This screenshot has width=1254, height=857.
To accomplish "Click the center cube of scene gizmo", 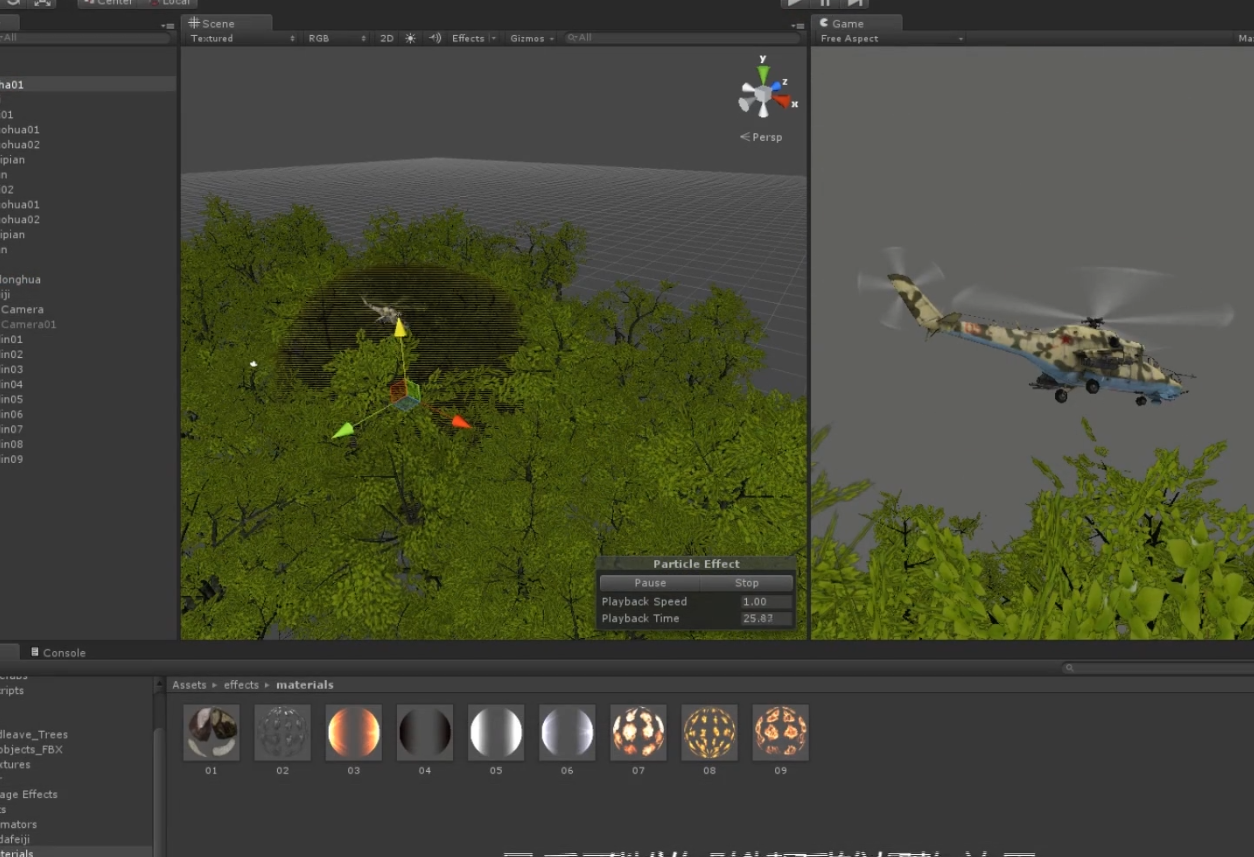I will [x=763, y=95].
